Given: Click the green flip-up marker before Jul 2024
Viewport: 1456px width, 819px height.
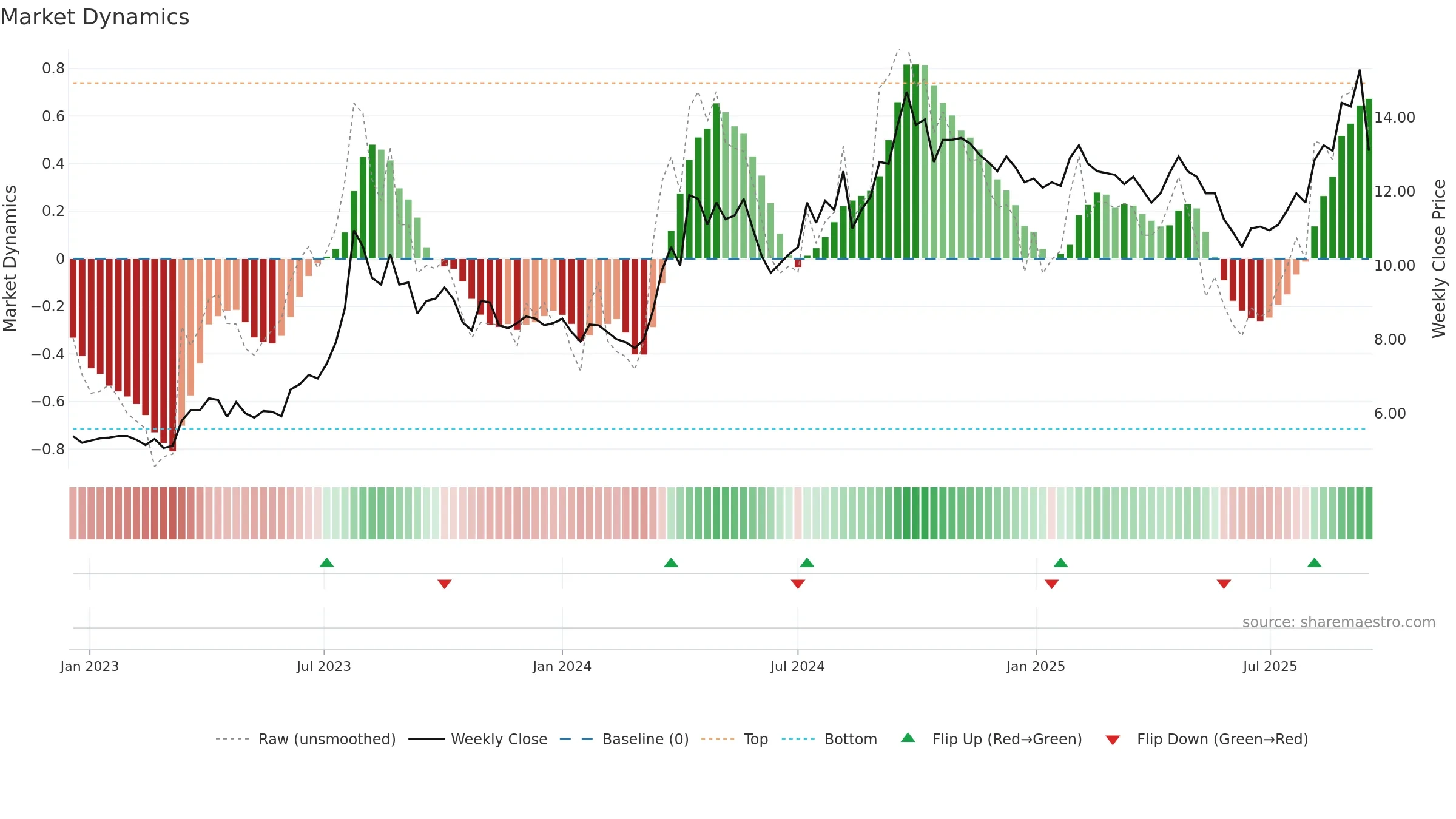Looking at the screenshot, I should click(671, 562).
